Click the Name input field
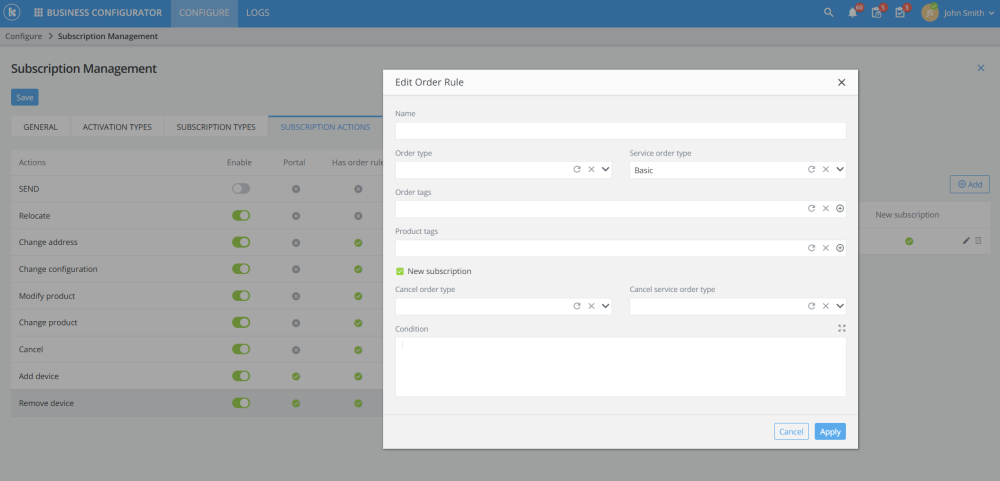Screen dimensions: 1000x481 tap(621, 131)
